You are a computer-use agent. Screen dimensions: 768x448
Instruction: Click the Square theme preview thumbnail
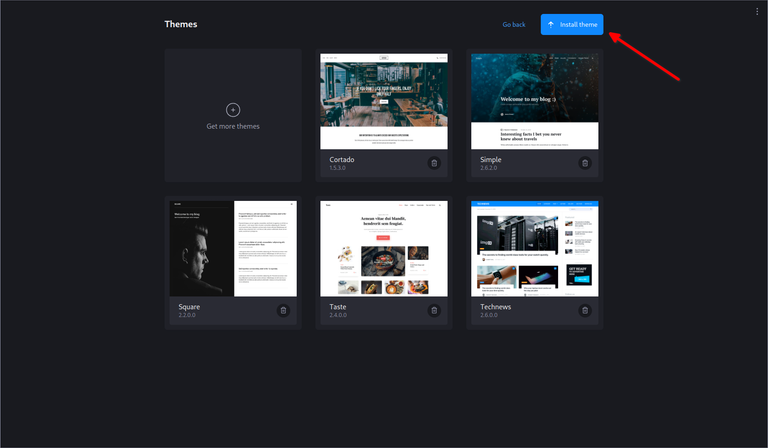(x=233, y=248)
